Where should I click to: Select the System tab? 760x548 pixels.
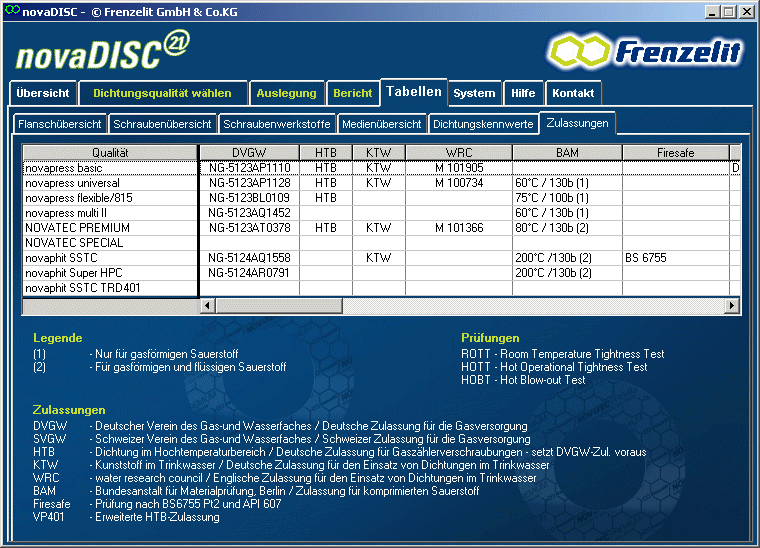474,93
